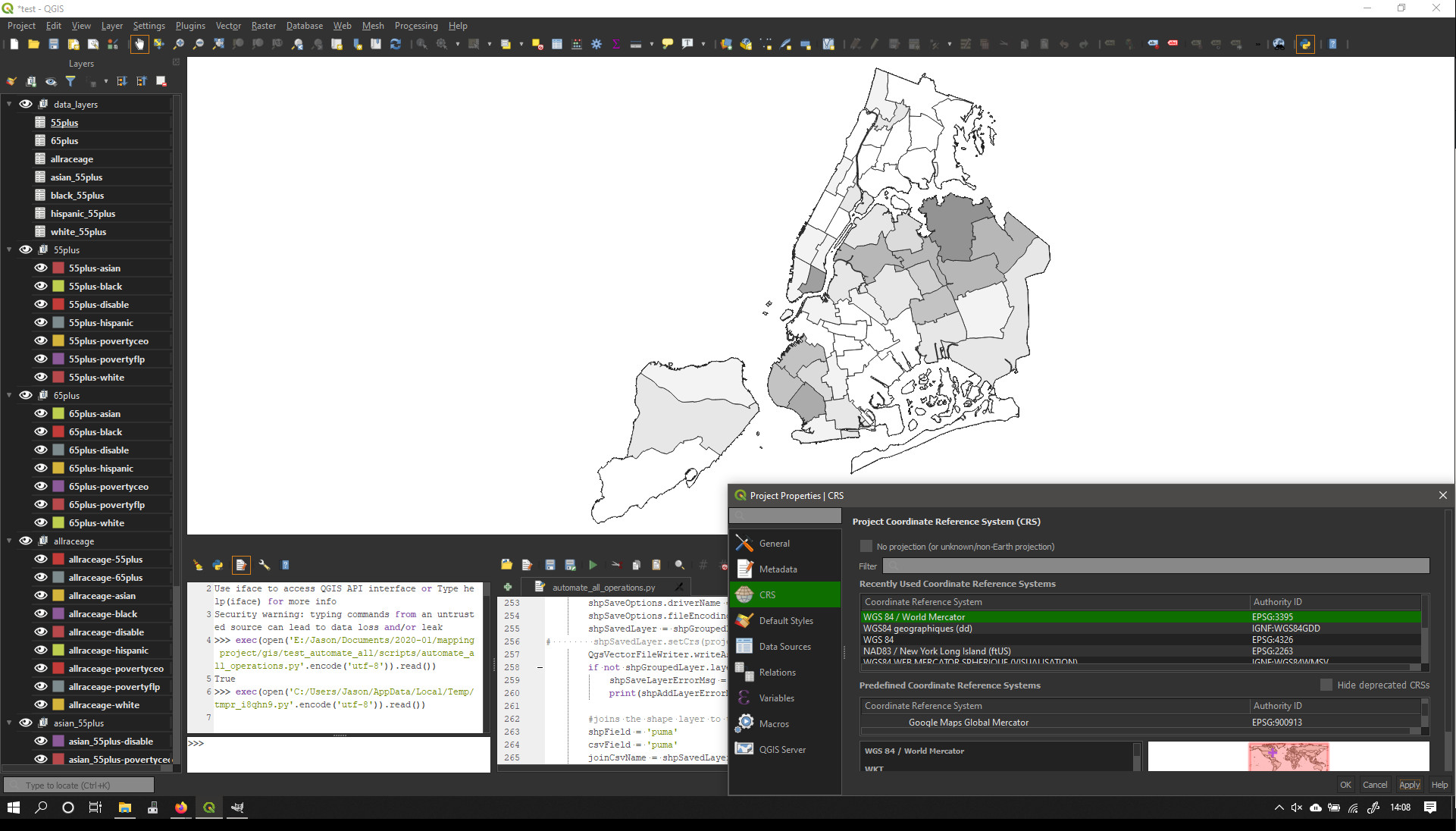Toggle the Python Console toolbar button
1456x831 pixels.
(1305, 44)
